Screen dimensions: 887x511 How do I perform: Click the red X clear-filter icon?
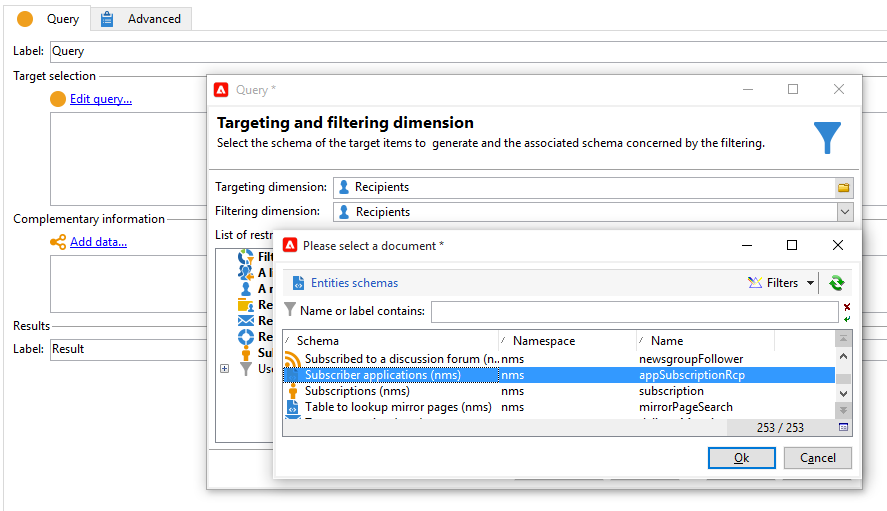(x=847, y=307)
